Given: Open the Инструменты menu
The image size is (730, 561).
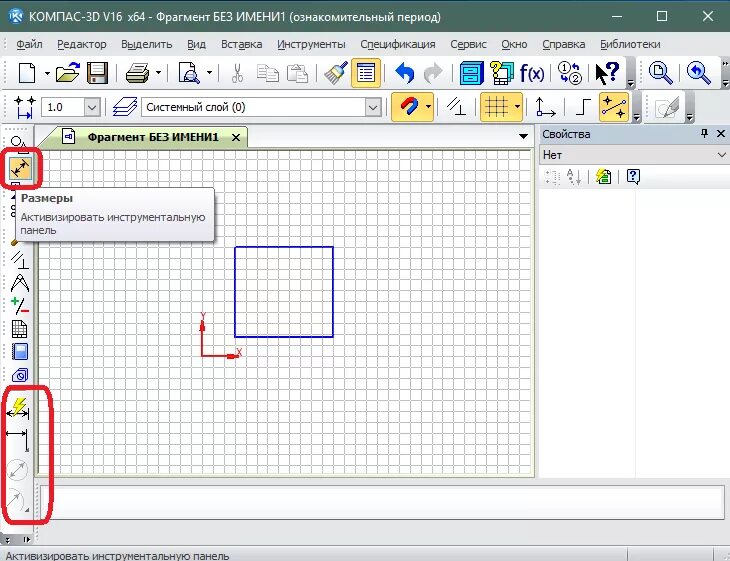Looking at the screenshot, I should click(x=311, y=44).
